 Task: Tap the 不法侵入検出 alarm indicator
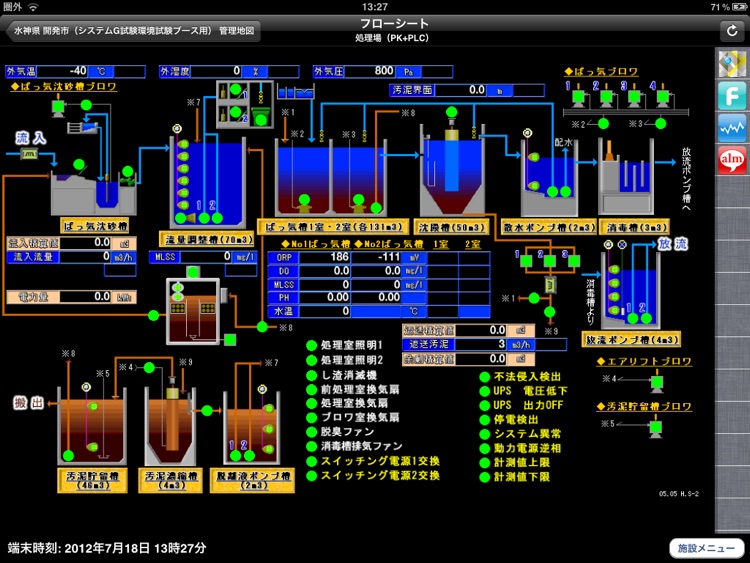[x=485, y=377]
